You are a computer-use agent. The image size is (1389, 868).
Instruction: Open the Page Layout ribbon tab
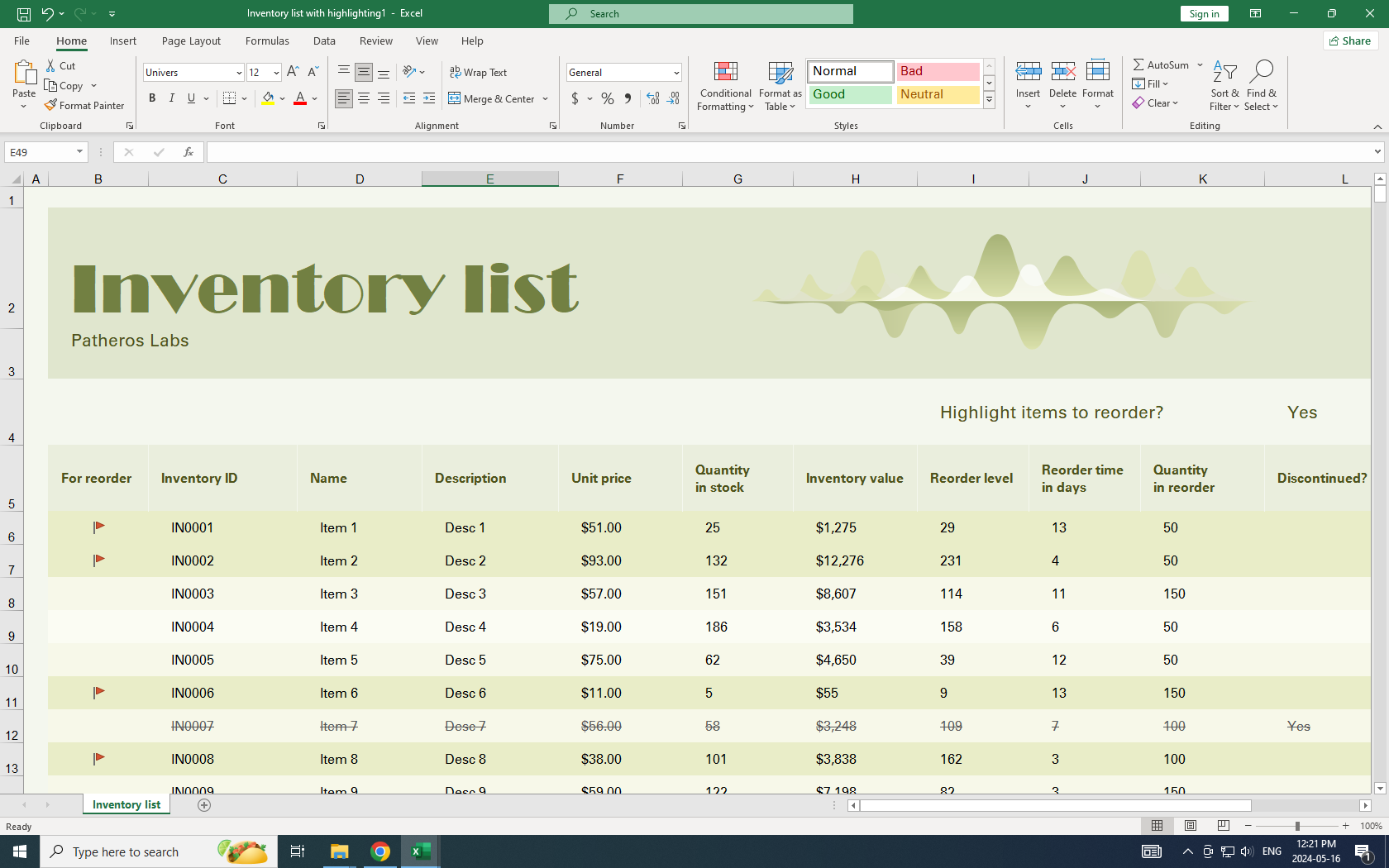(x=191, y=41)
